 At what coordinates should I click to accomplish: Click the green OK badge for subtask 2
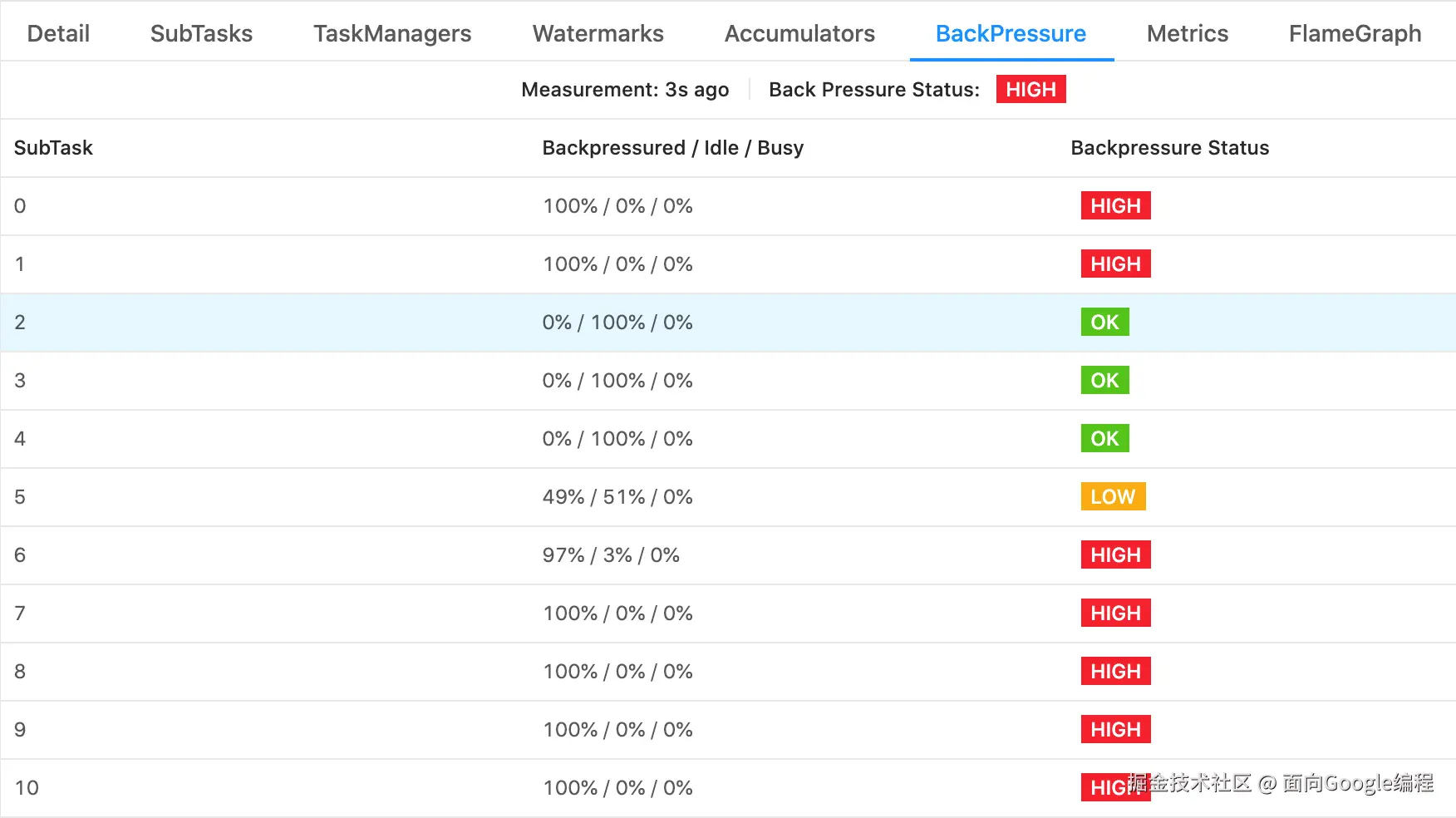tap(1104, 322)
